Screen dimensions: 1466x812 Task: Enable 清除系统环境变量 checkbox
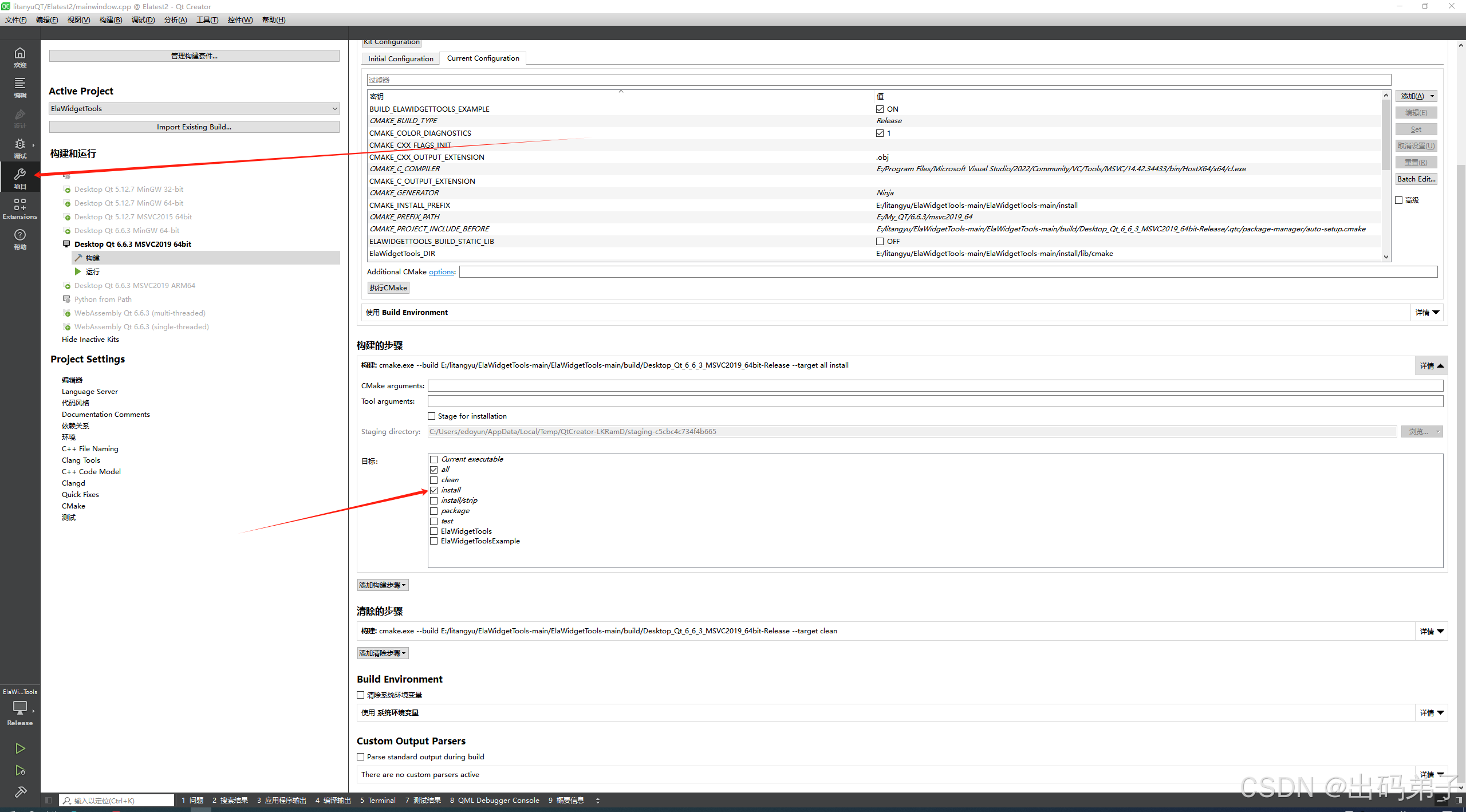(361, 695)
